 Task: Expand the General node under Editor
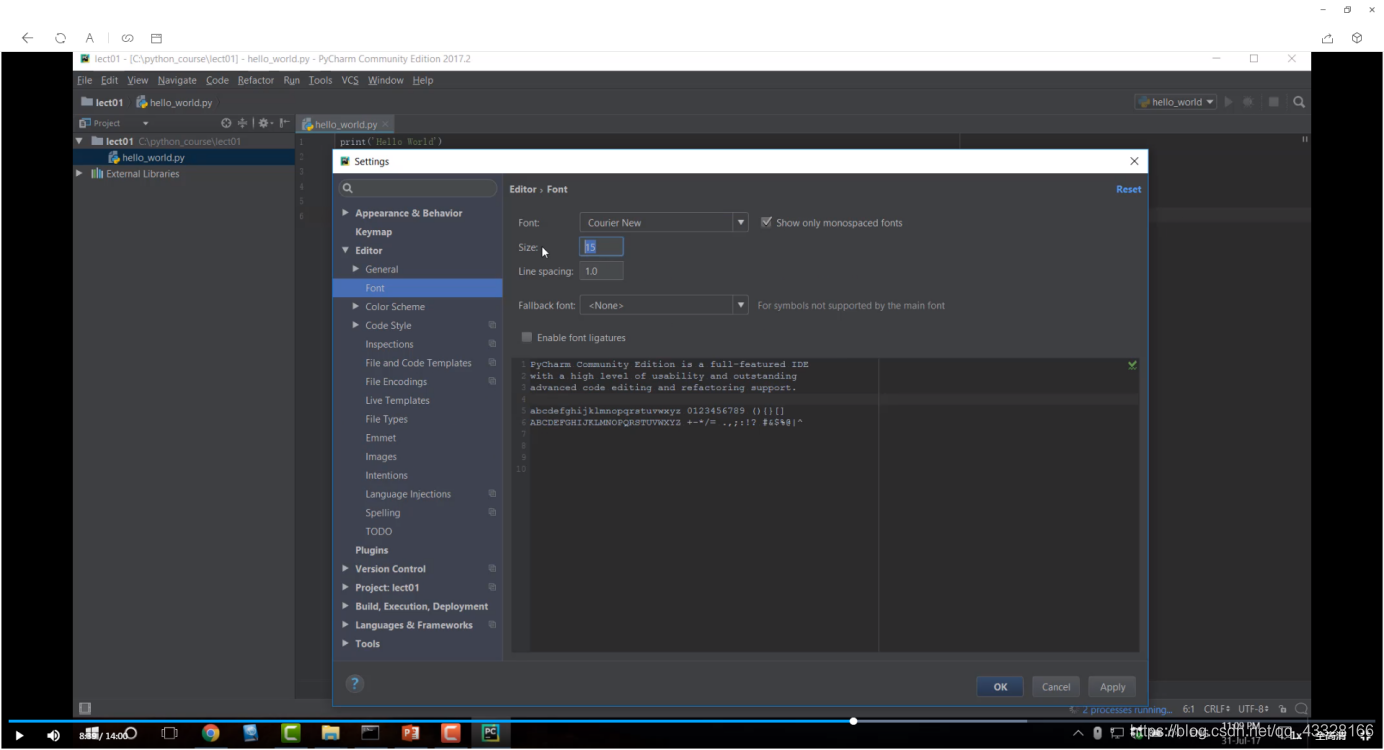pos(356,269)
